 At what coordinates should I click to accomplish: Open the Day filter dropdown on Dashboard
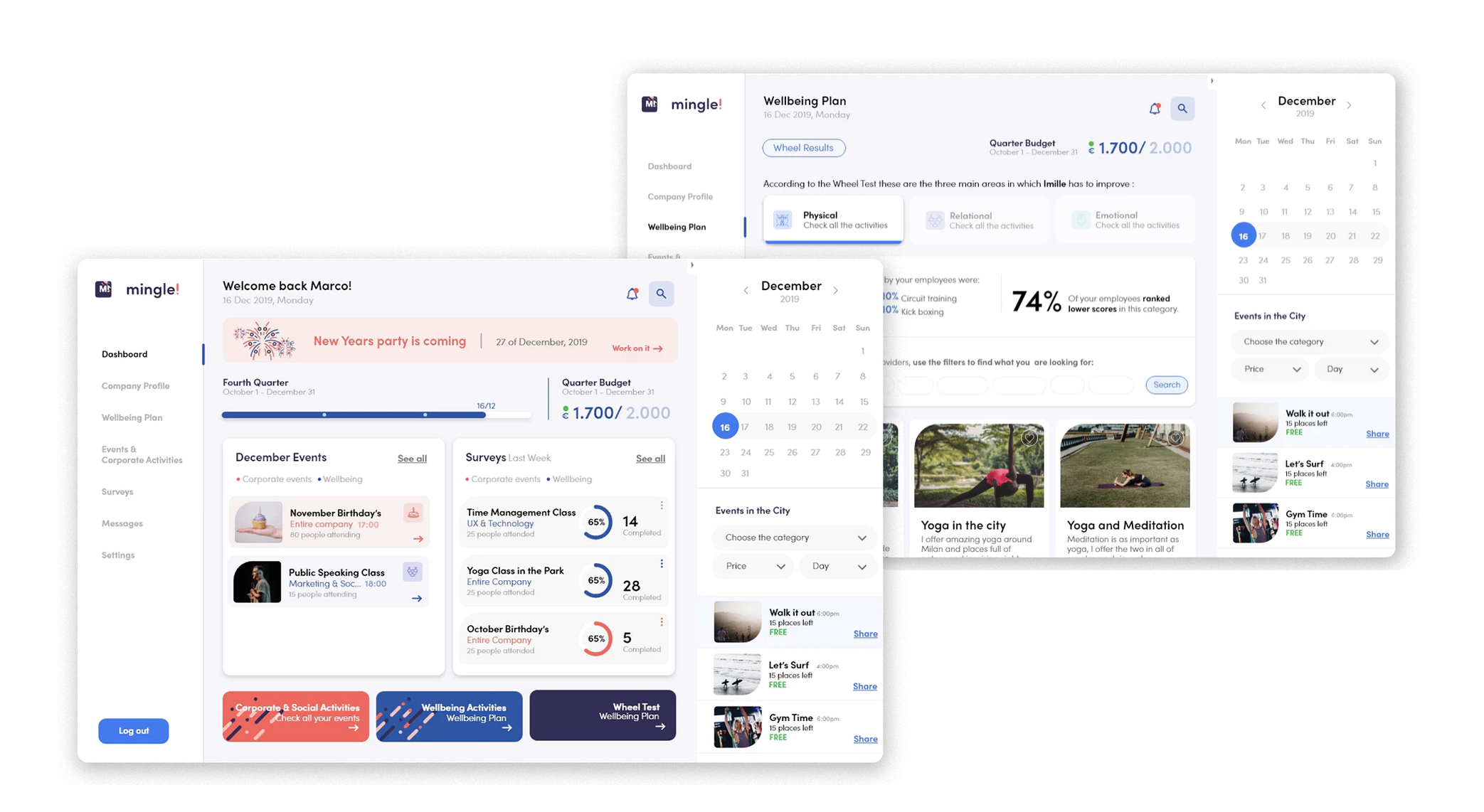(838, 566)
